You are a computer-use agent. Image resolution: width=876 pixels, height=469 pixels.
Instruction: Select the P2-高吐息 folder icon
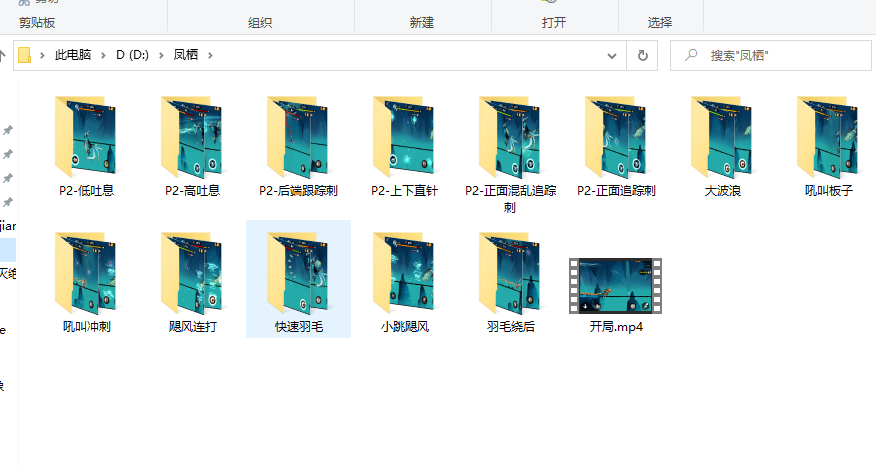(192, 137)
